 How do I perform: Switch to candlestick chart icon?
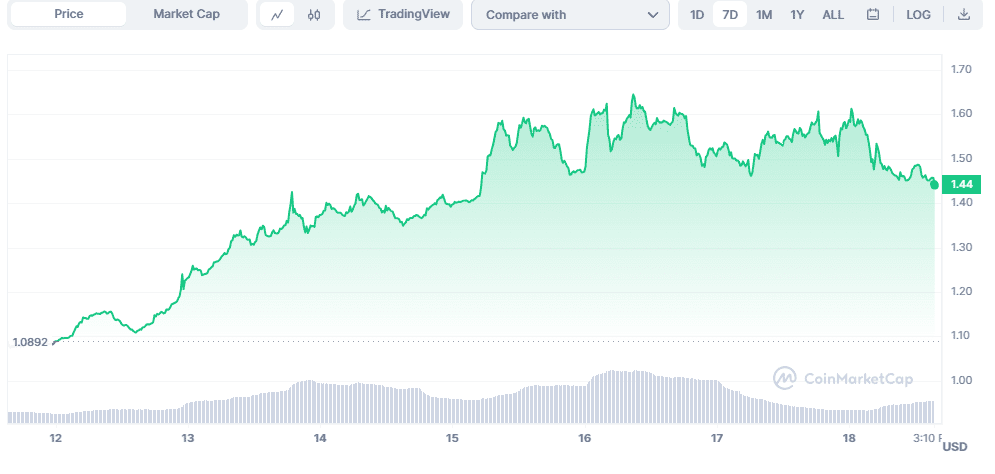click(x=313, y=15)
